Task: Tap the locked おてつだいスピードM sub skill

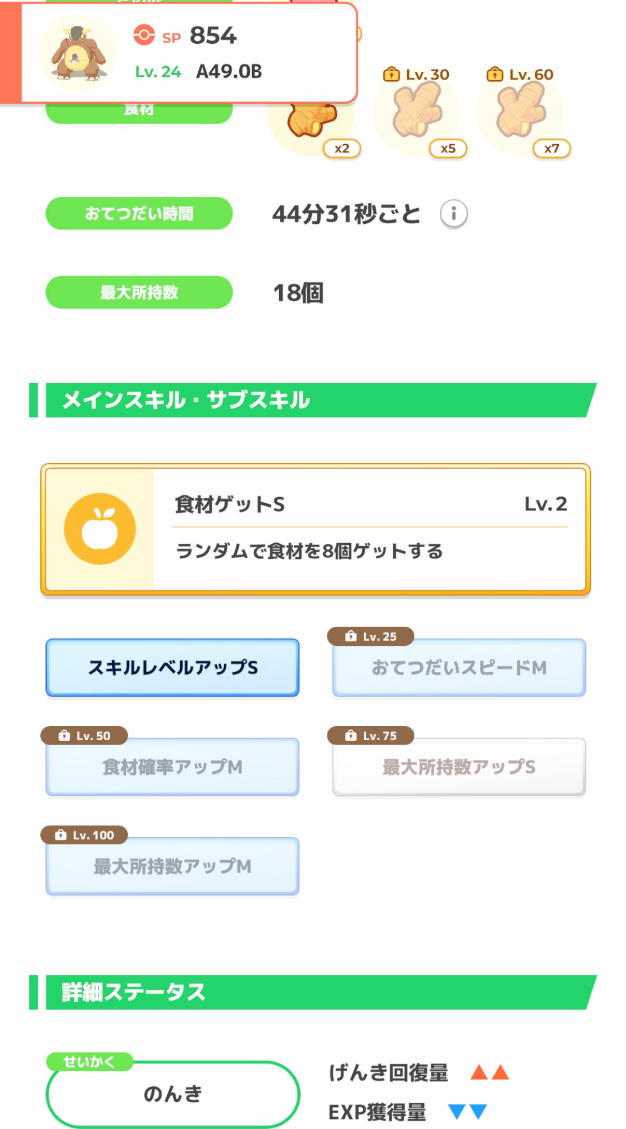Action: point(459,668)
